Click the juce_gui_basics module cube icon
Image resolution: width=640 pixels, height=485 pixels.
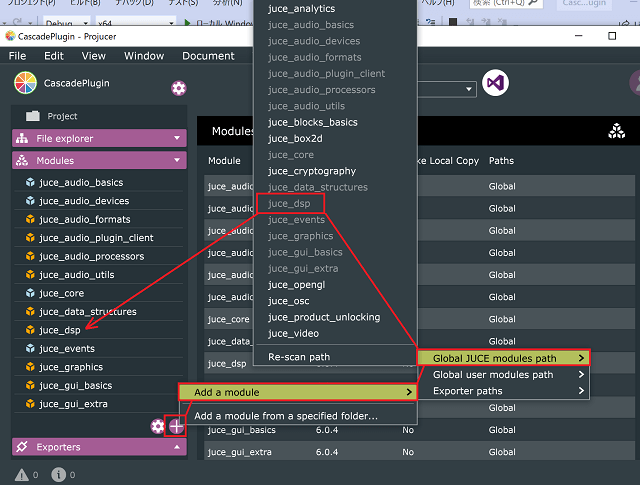click(x=30, y=385)
